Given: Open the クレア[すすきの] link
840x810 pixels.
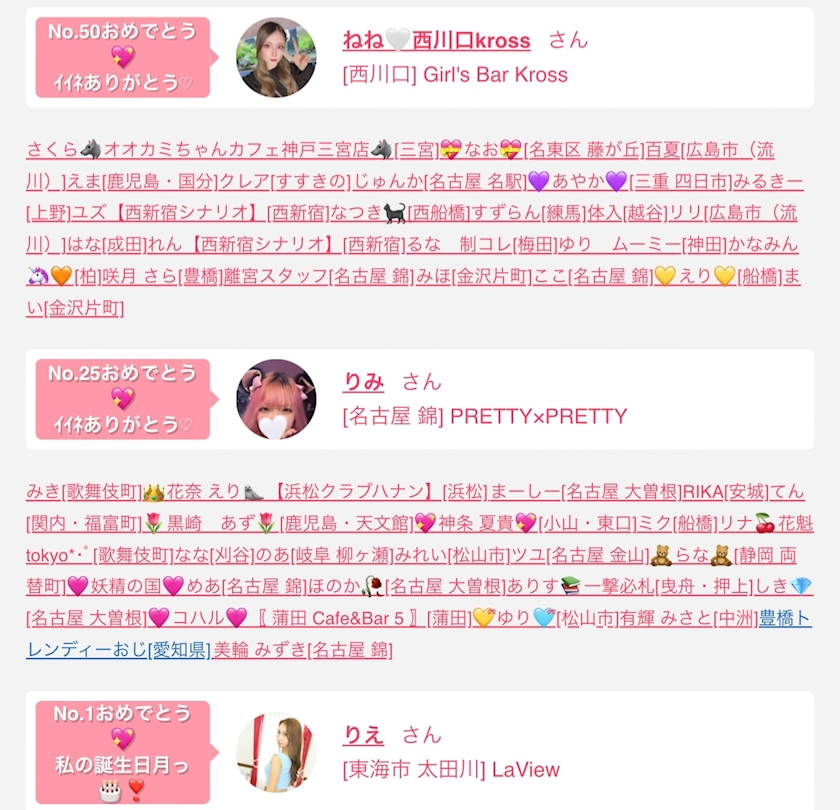Looking at the screenshot, I should (x=285, y=181).
